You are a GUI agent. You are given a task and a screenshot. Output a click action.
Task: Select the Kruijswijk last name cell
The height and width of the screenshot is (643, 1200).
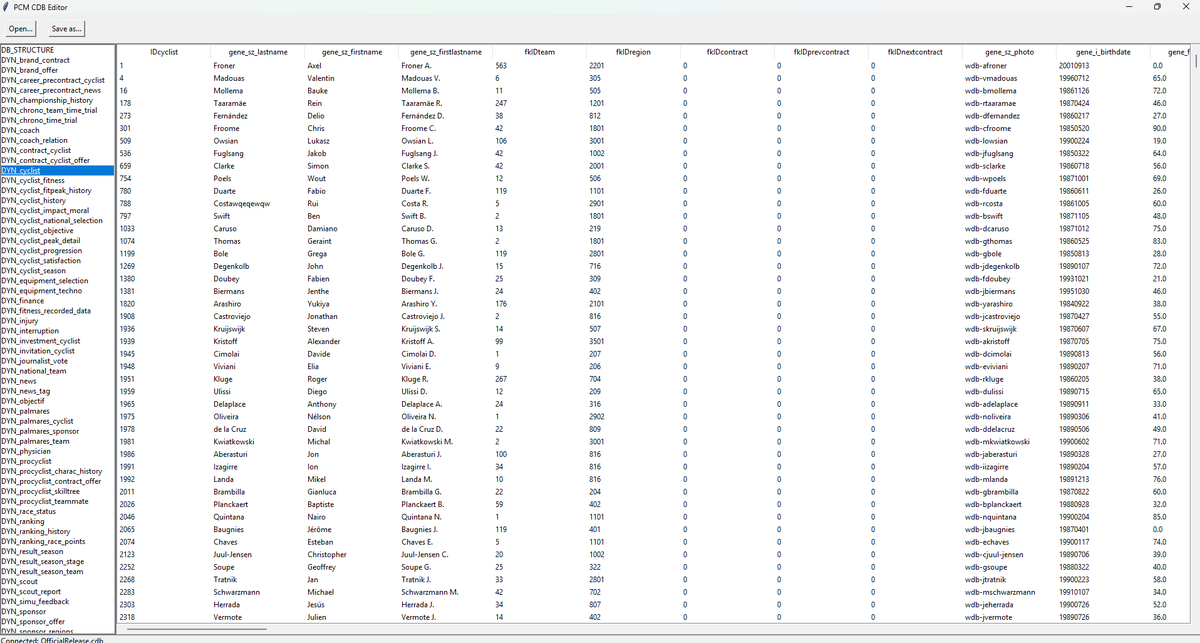(x=232, y=328)
